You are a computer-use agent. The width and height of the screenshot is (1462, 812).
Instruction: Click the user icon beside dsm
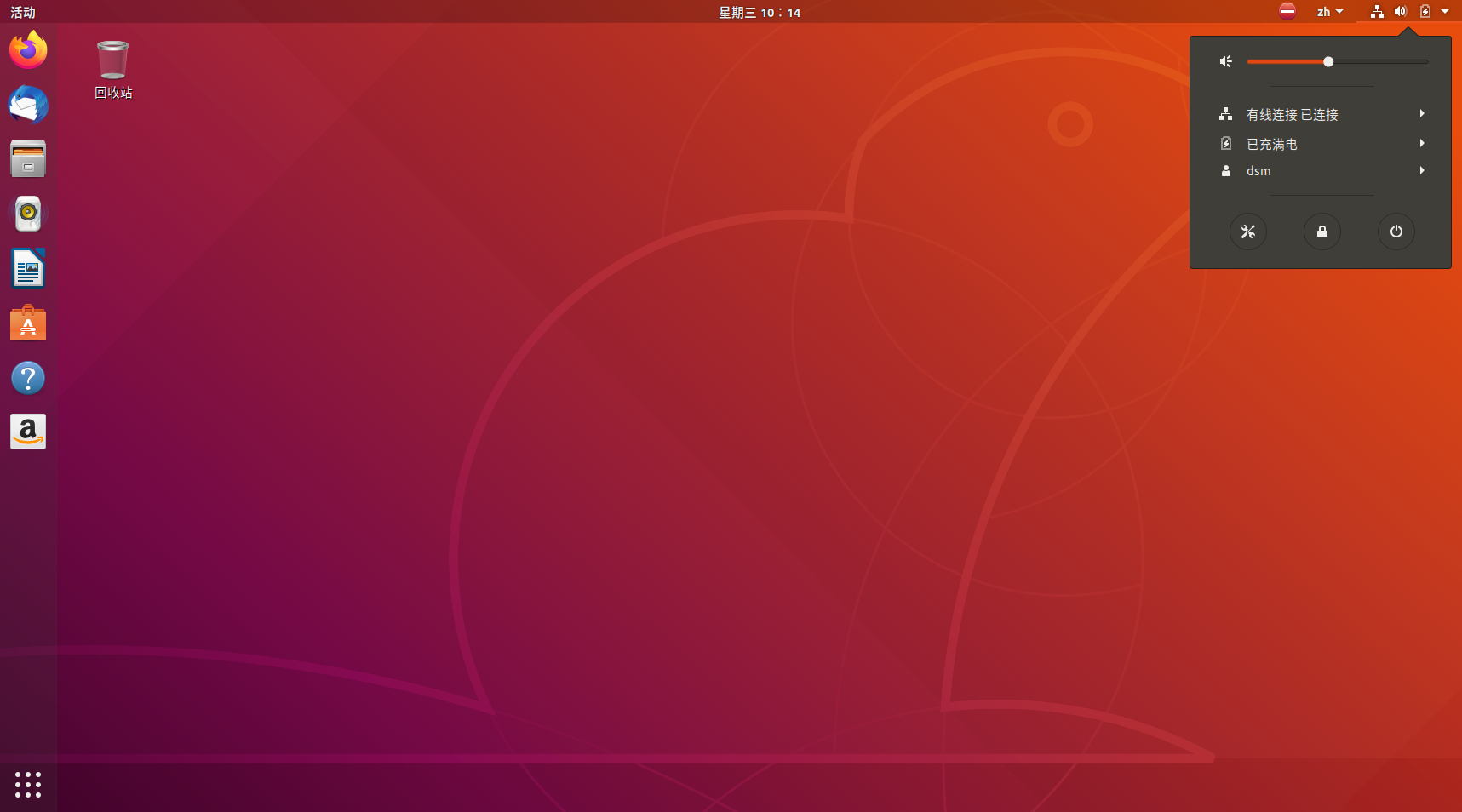pos(1226,171)
